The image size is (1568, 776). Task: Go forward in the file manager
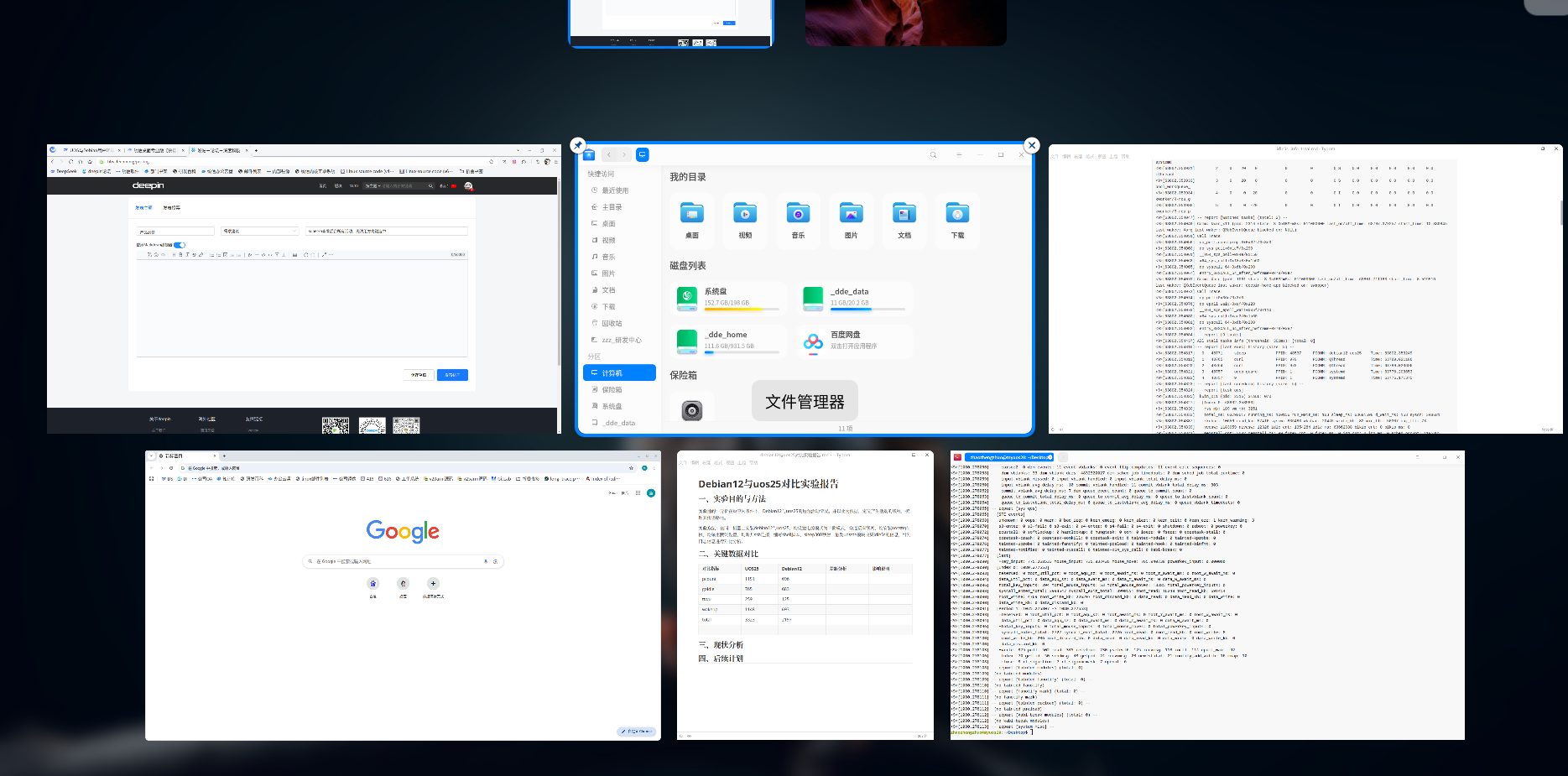coord(623,155)
